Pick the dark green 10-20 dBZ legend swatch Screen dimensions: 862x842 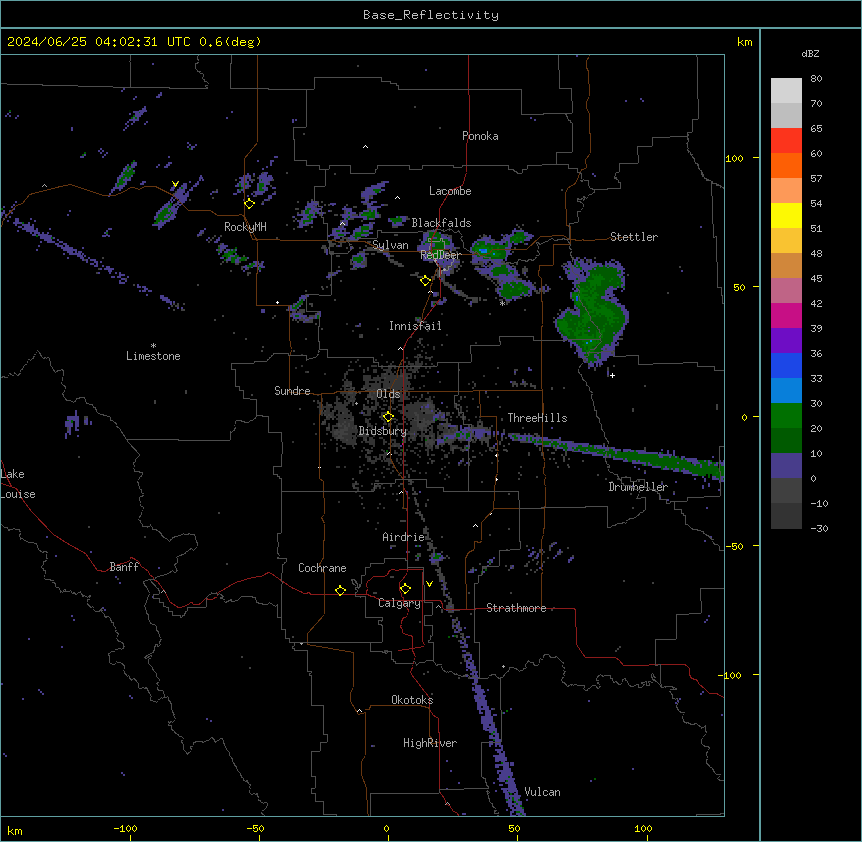point(786,441)
